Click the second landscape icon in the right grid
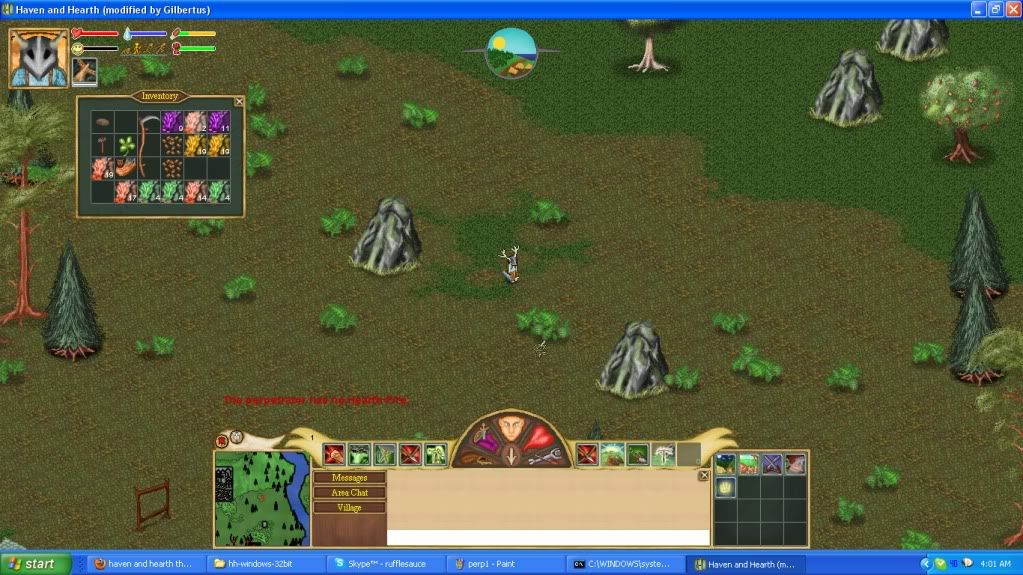 748,464
